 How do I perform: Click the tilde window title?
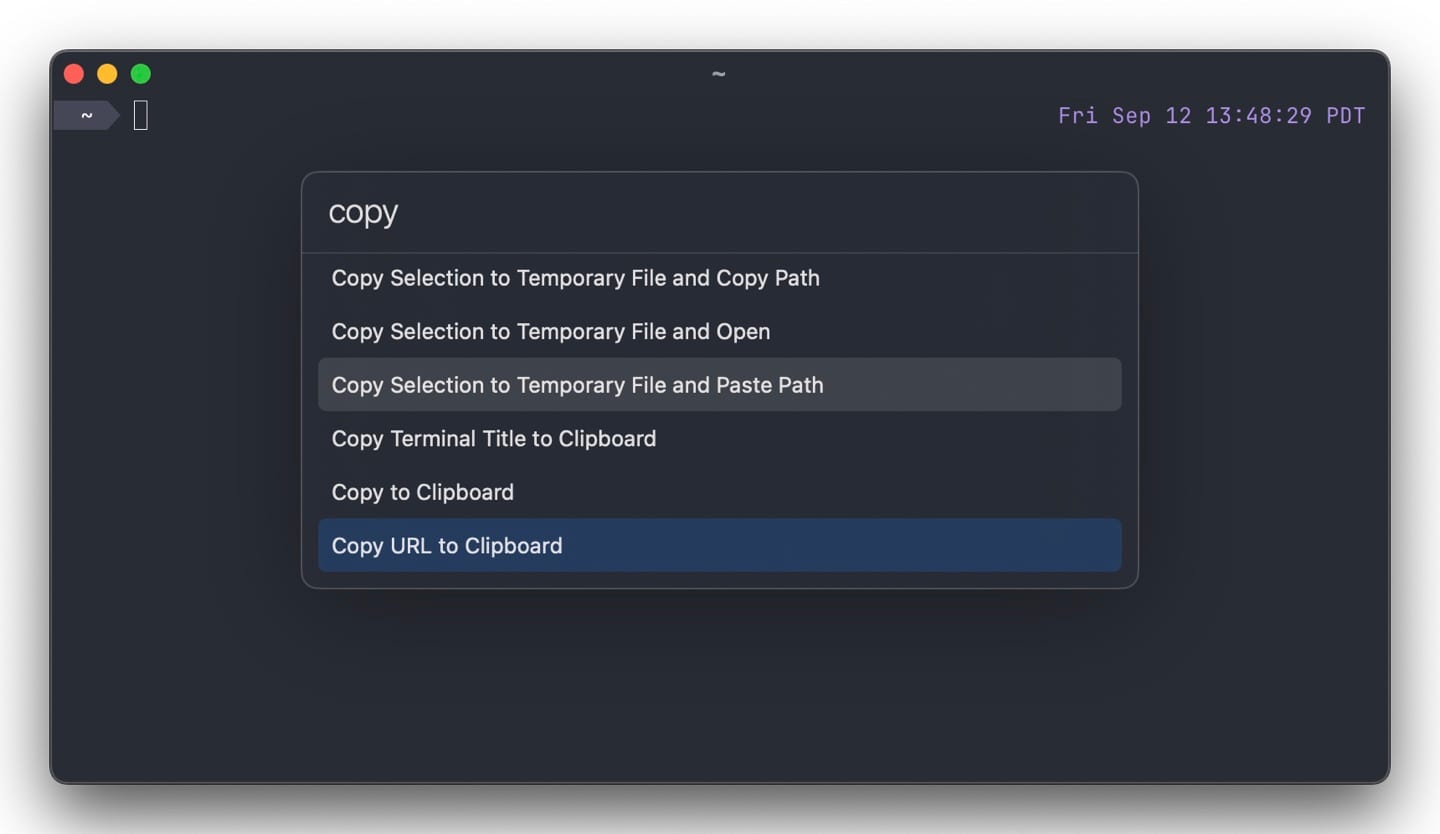[x=718, y=74]
